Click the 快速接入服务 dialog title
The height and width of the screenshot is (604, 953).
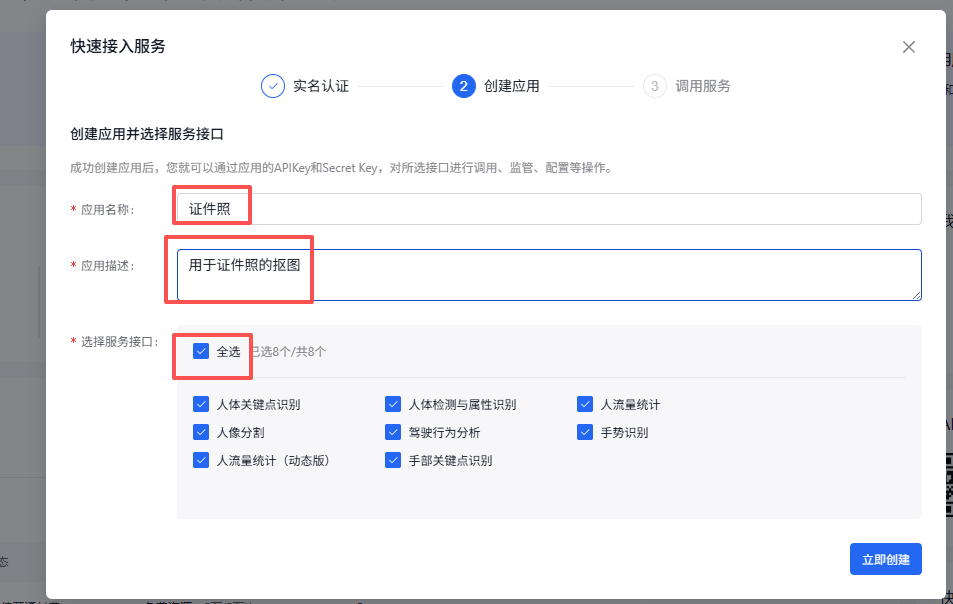(118, 47)
